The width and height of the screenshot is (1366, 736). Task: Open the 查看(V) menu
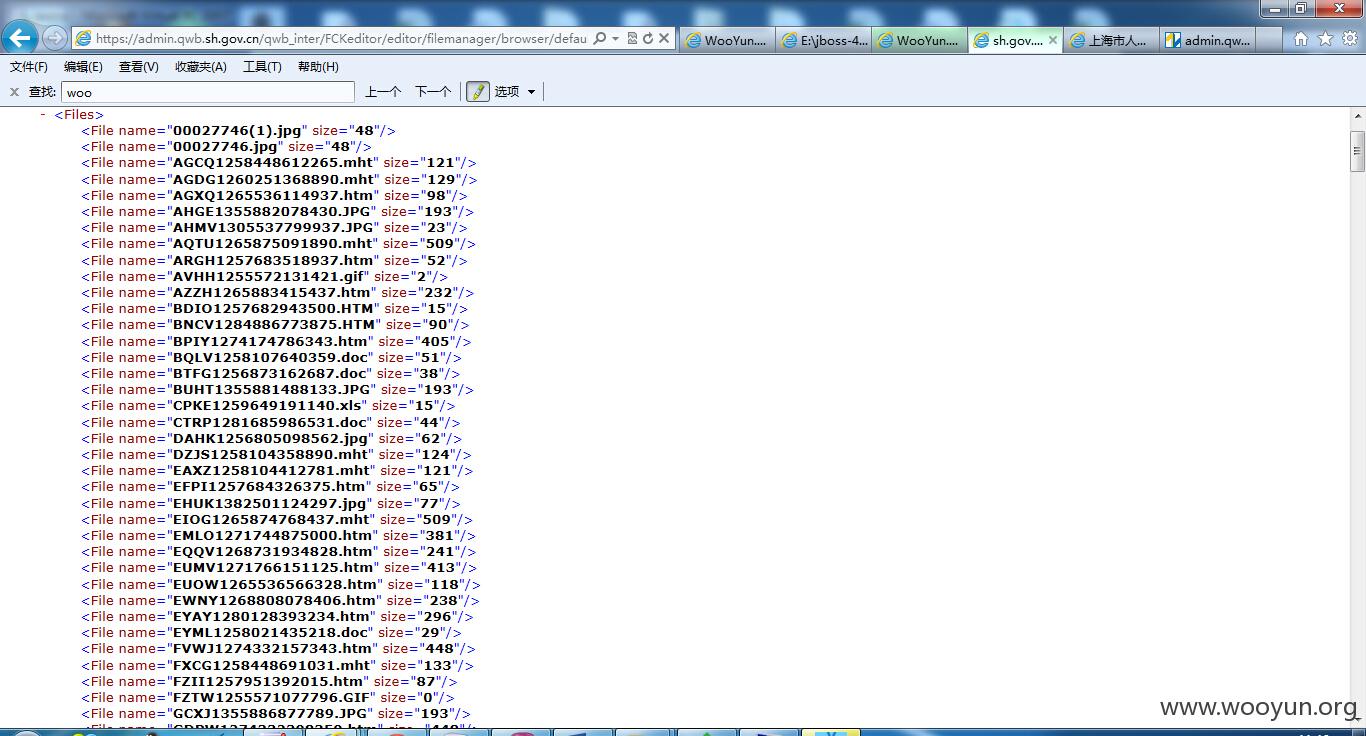pyautogui.click(x=138, y=67)
